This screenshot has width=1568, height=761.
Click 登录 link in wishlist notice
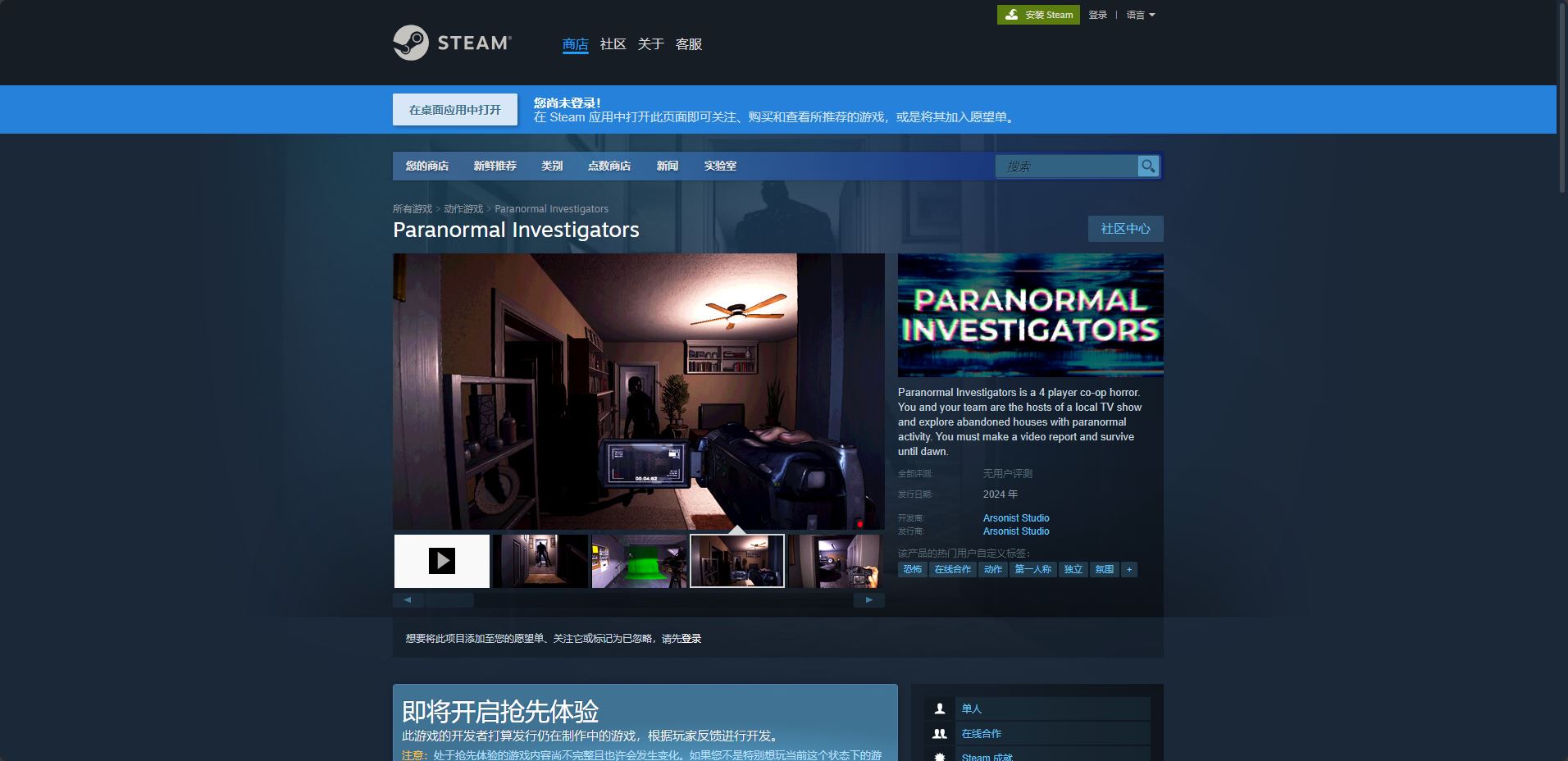(691, 639)
